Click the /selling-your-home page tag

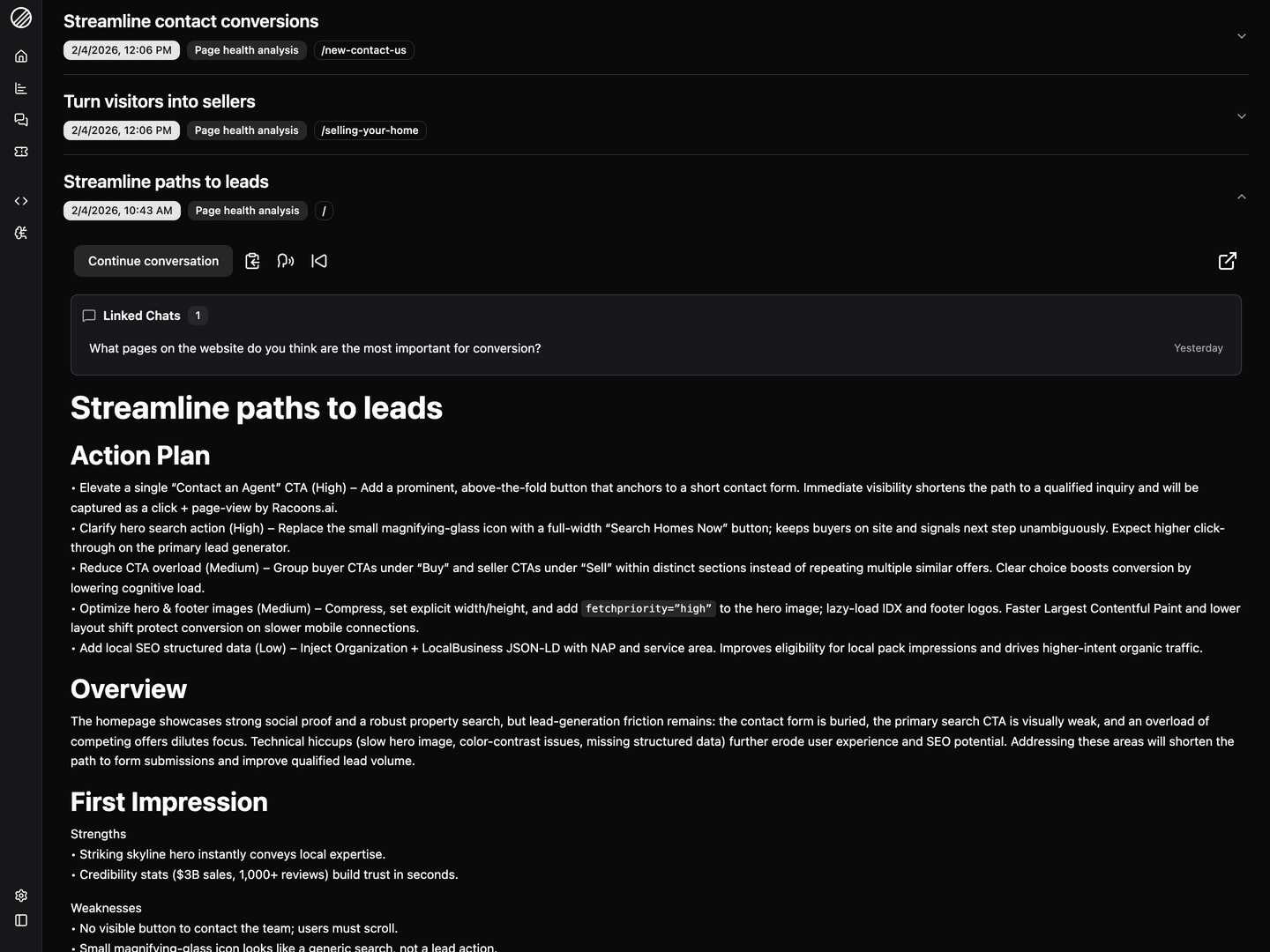(x=370, y=130)
